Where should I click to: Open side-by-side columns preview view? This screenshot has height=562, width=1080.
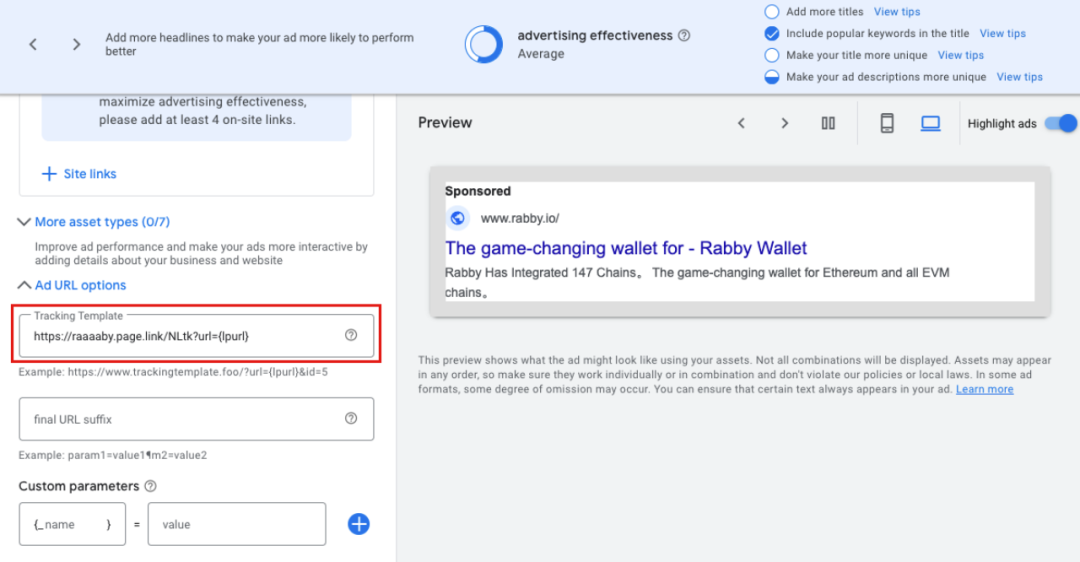coord(828,123)
